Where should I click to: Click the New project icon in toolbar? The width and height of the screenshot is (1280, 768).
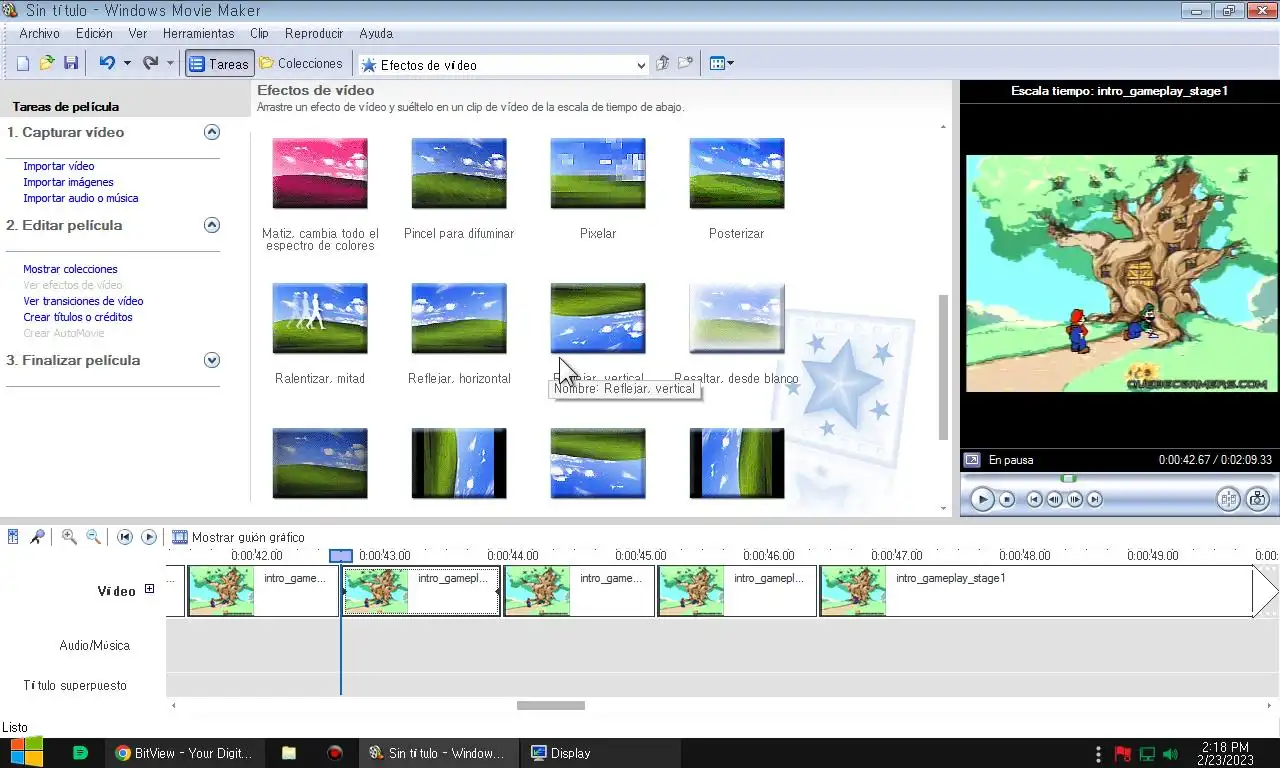point(23,63)
